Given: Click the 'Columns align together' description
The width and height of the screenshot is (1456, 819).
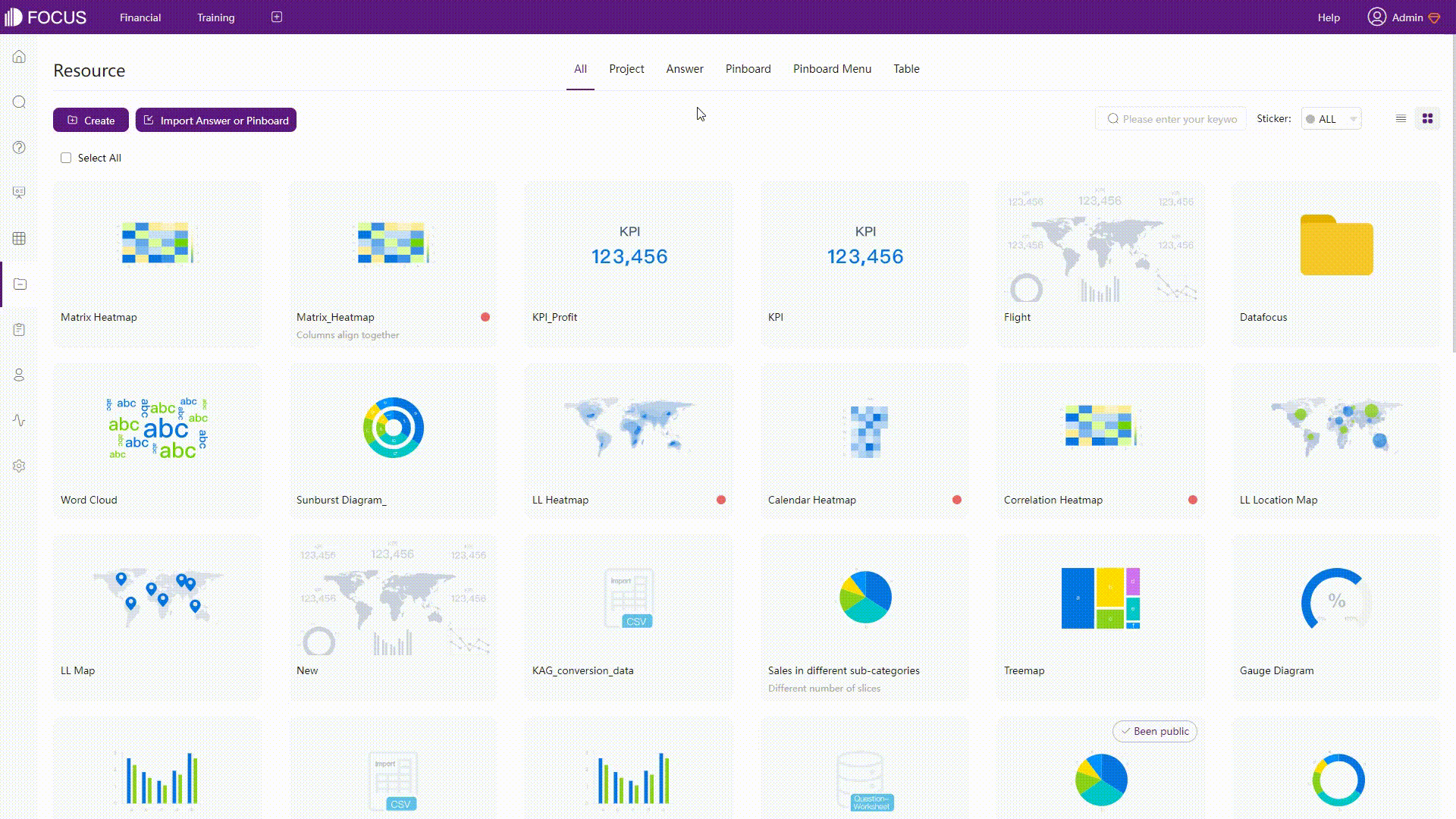Looking at the screenshot, I should 347,335.
